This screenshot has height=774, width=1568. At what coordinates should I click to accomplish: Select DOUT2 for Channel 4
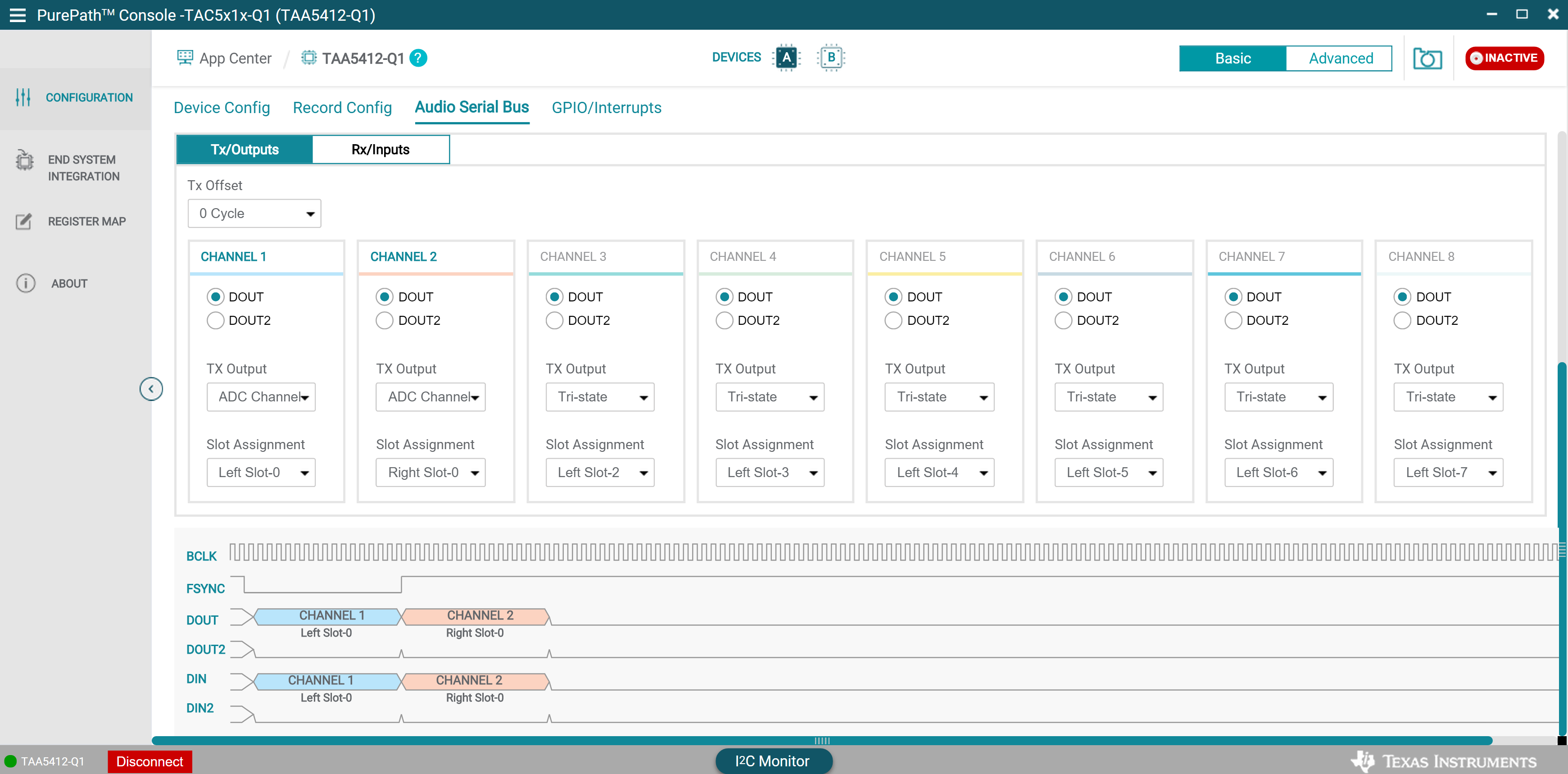[724, 320]
